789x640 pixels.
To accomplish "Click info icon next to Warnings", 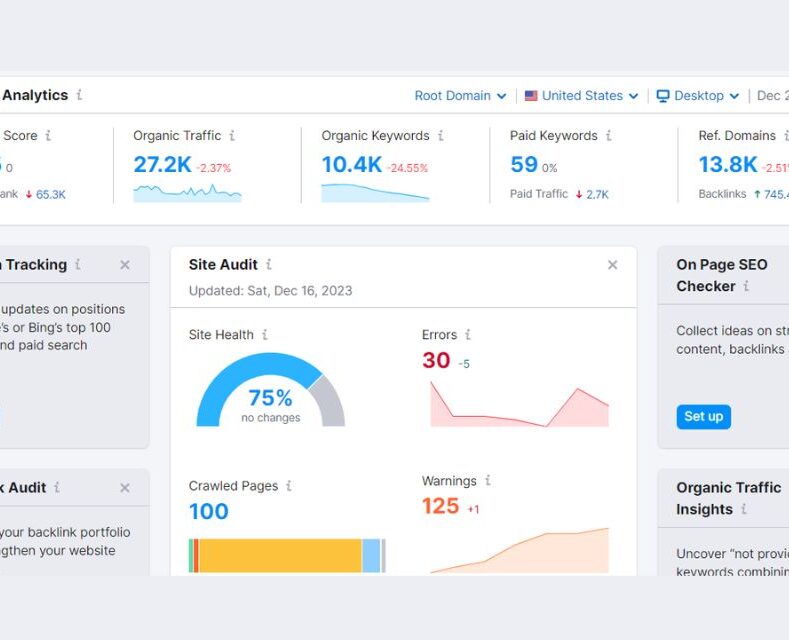I will (487, 481).
